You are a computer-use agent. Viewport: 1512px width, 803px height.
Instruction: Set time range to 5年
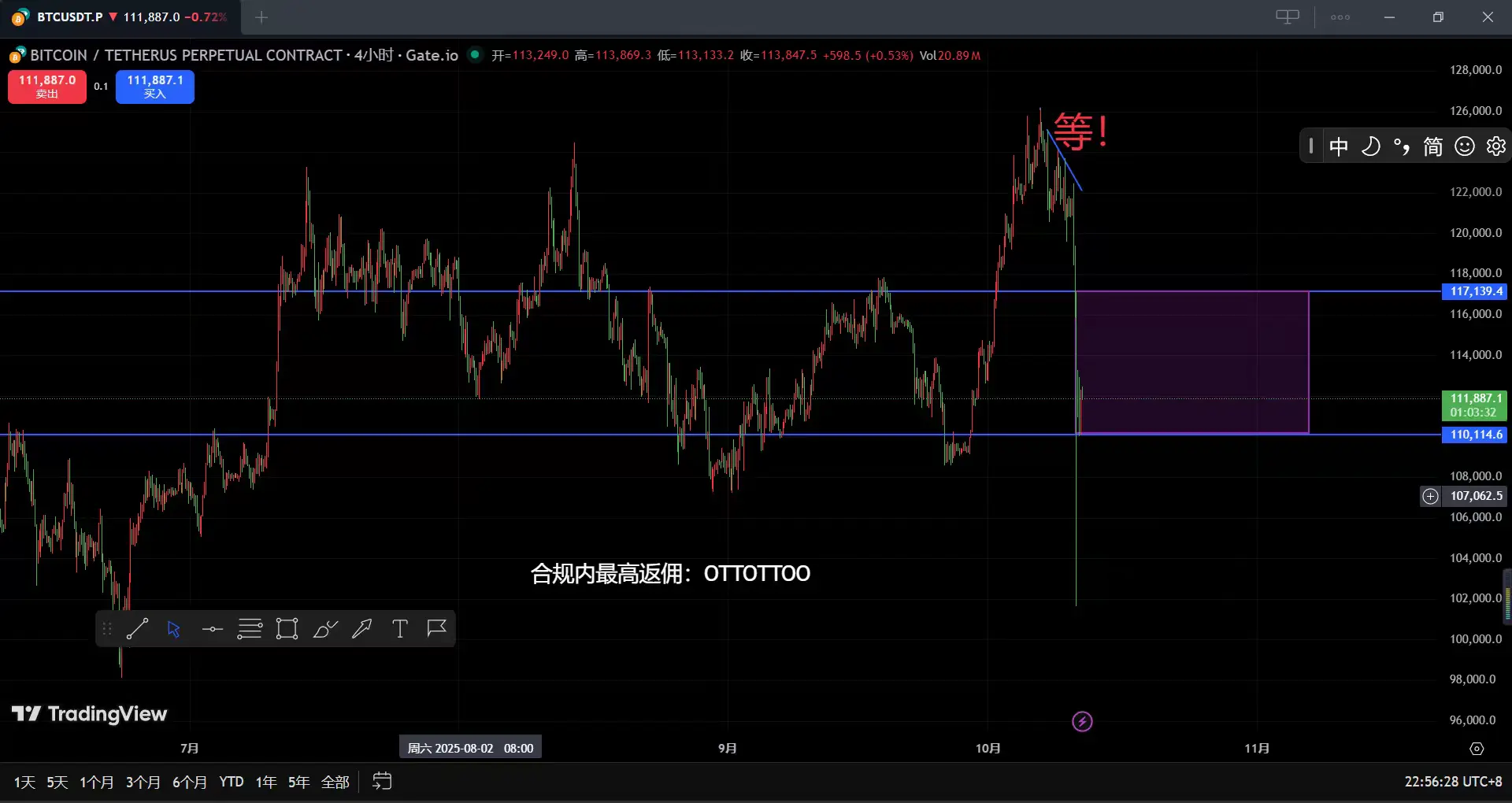299,782
